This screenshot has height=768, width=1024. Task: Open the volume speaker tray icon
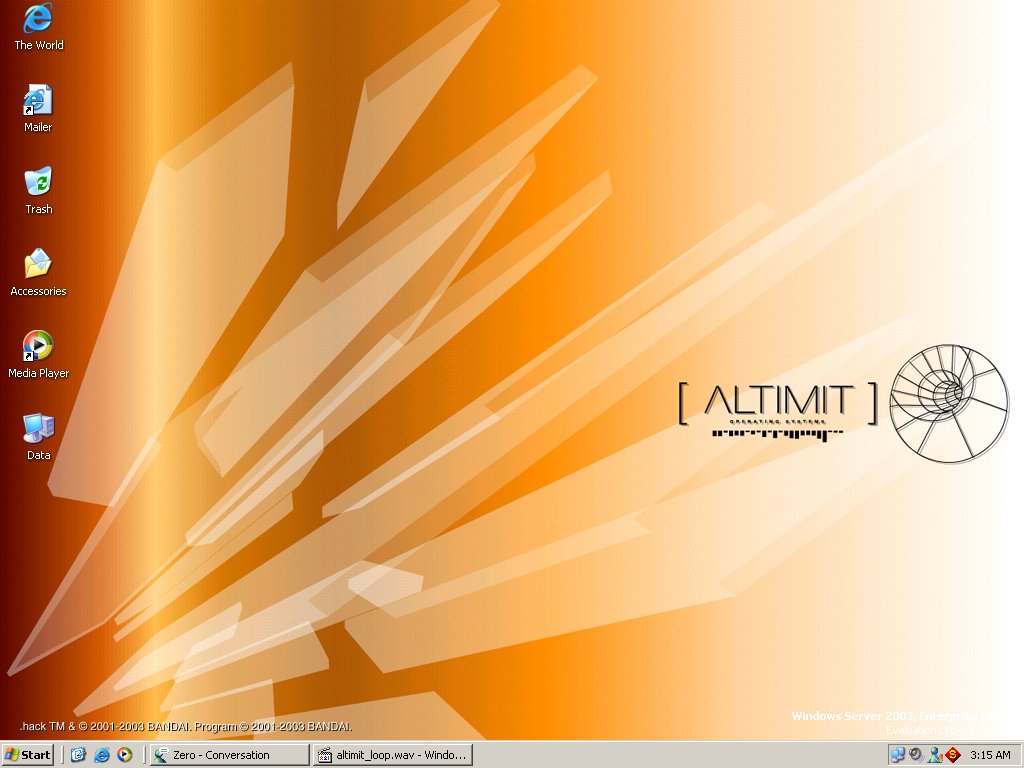tap(916, 755)
